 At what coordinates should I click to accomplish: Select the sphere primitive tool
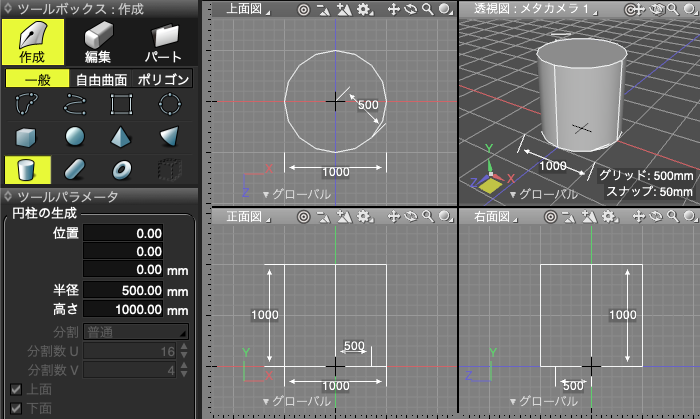pos(75,136)
